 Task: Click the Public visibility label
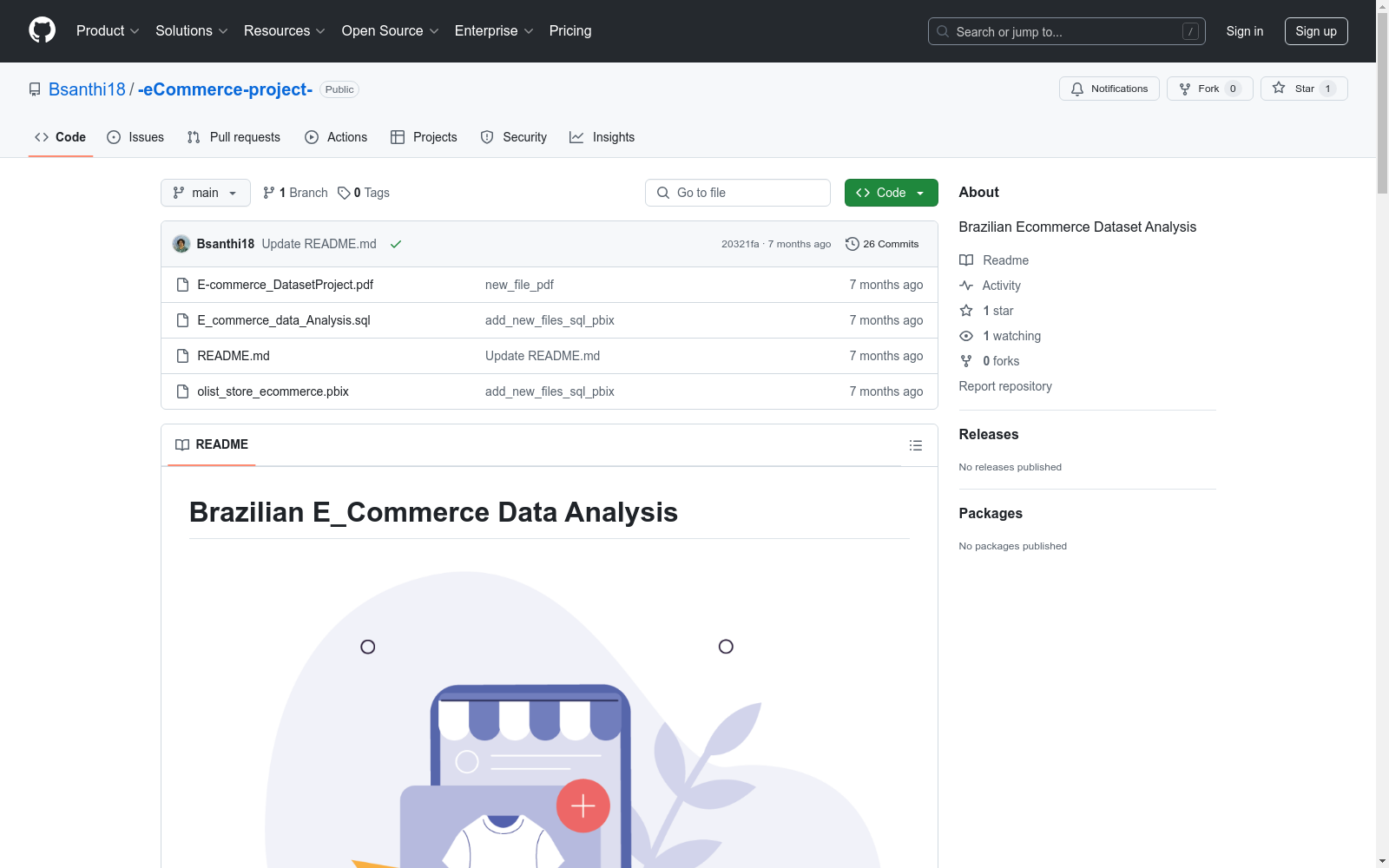coord(339,89)
